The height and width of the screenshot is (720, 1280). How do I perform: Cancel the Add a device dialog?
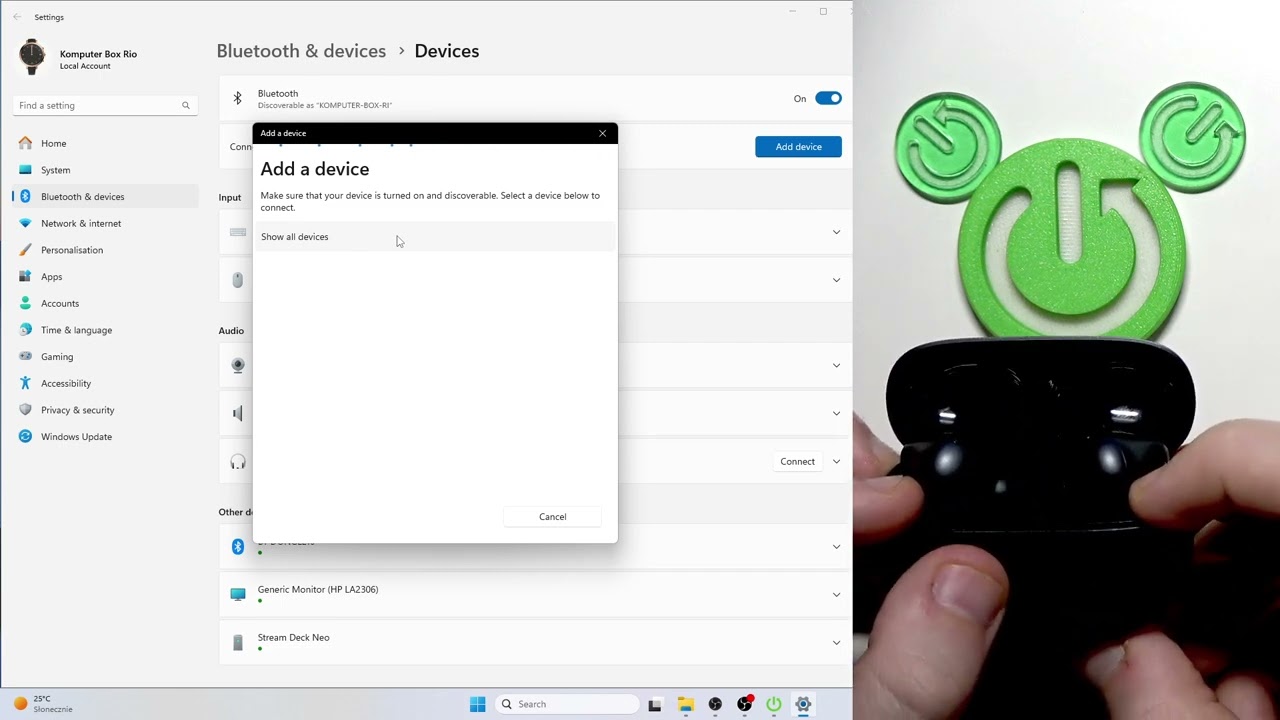coord(552,517)
